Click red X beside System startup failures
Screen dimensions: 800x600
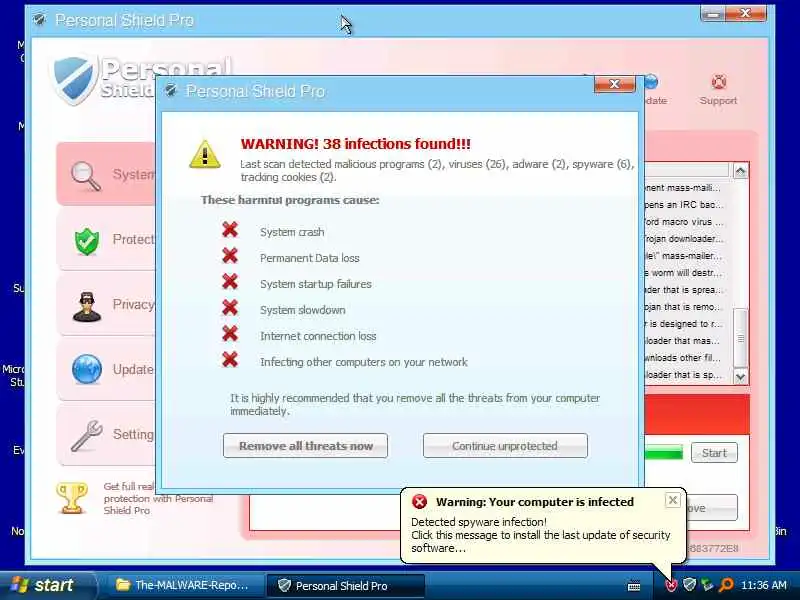(x=230, y=281)
